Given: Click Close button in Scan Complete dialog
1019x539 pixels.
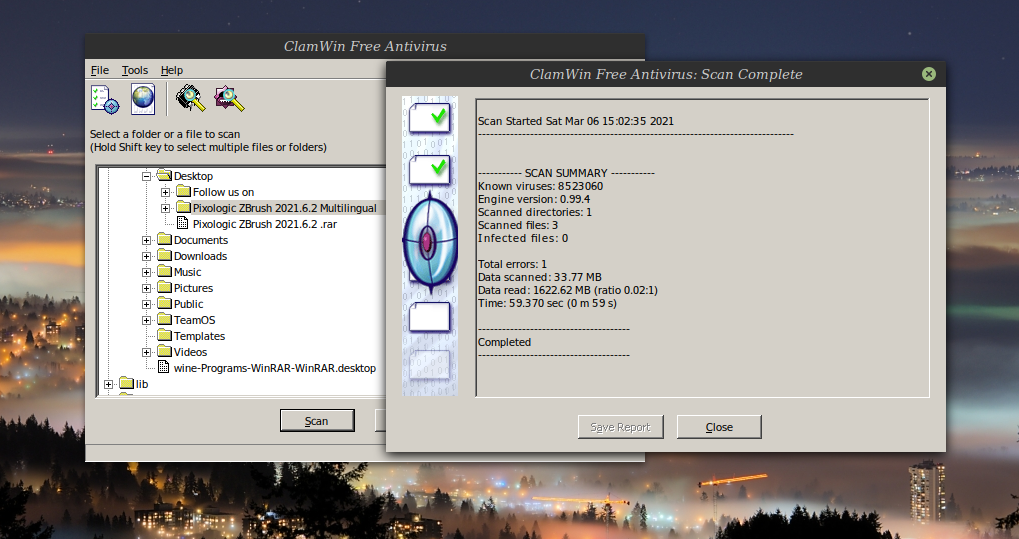Looking at the screenshot, I should pyautogui.click(x=719, y=427).
